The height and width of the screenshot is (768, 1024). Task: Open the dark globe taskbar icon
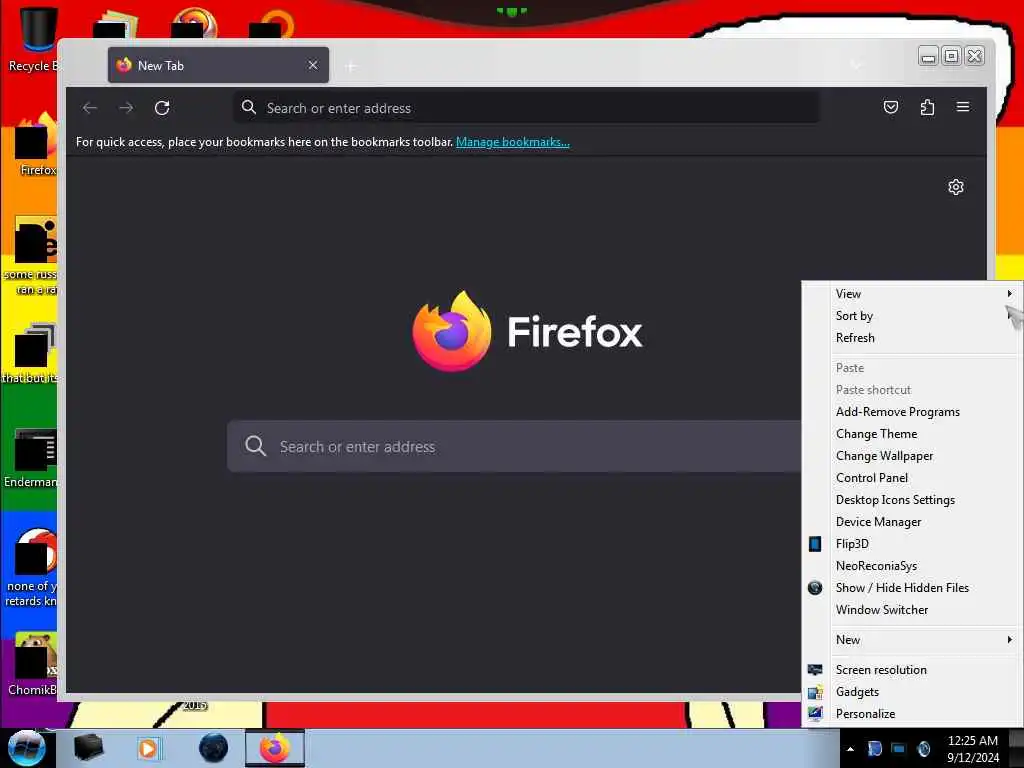pos(213,748)
